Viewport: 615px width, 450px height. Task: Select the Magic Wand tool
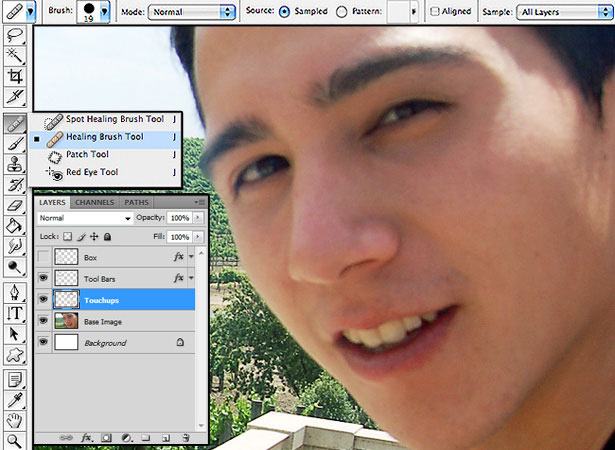tap(15, 56)
